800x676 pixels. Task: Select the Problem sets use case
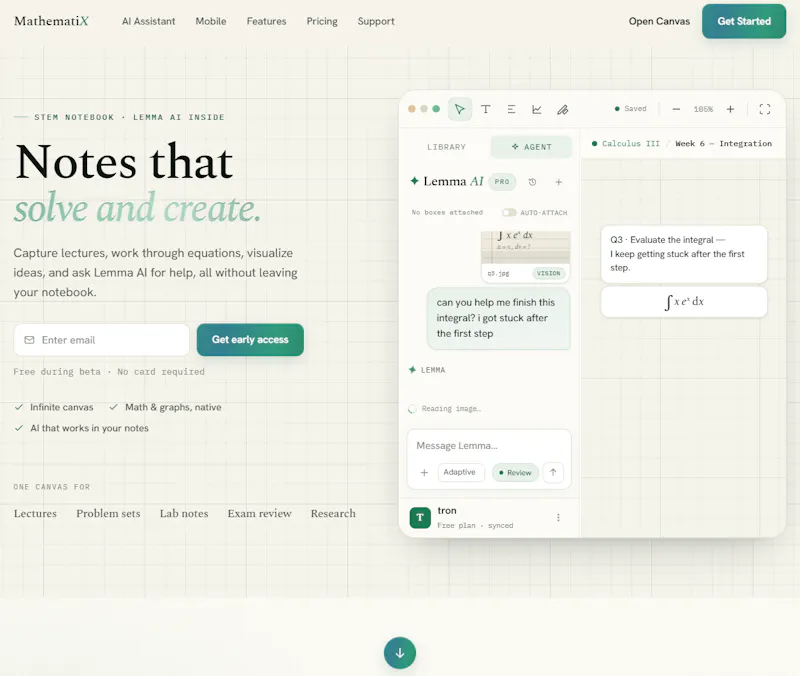[x=108, y=513]
